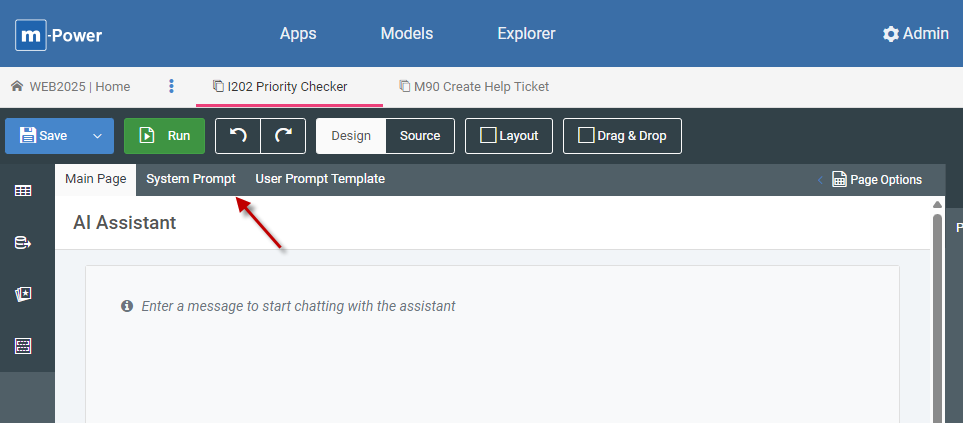Switch to the System Prompt tab
This screenshot has width=963, height=423.
(x=191, y=179)
